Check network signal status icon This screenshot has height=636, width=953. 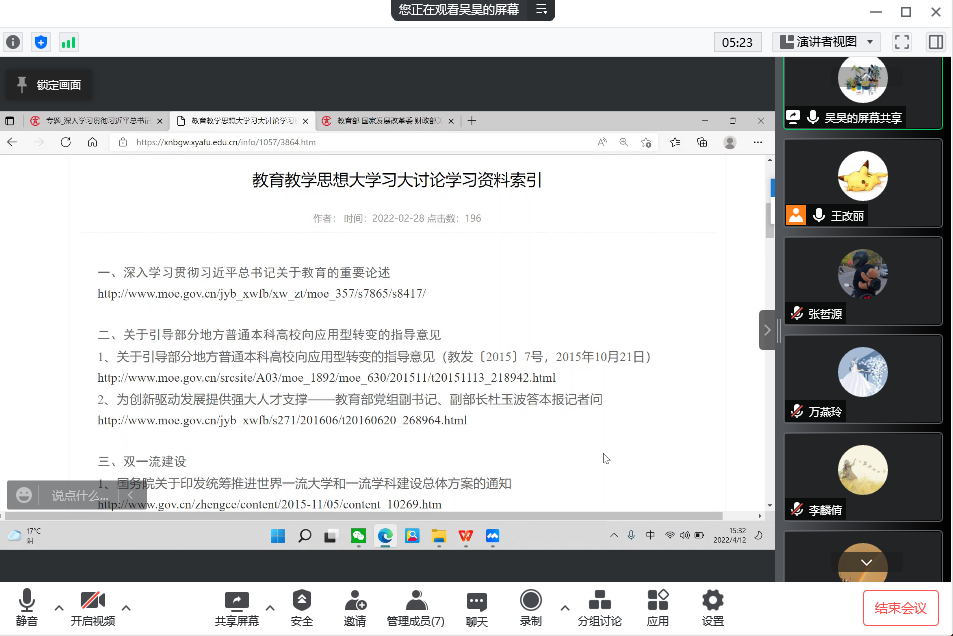[x=68, y=42]
